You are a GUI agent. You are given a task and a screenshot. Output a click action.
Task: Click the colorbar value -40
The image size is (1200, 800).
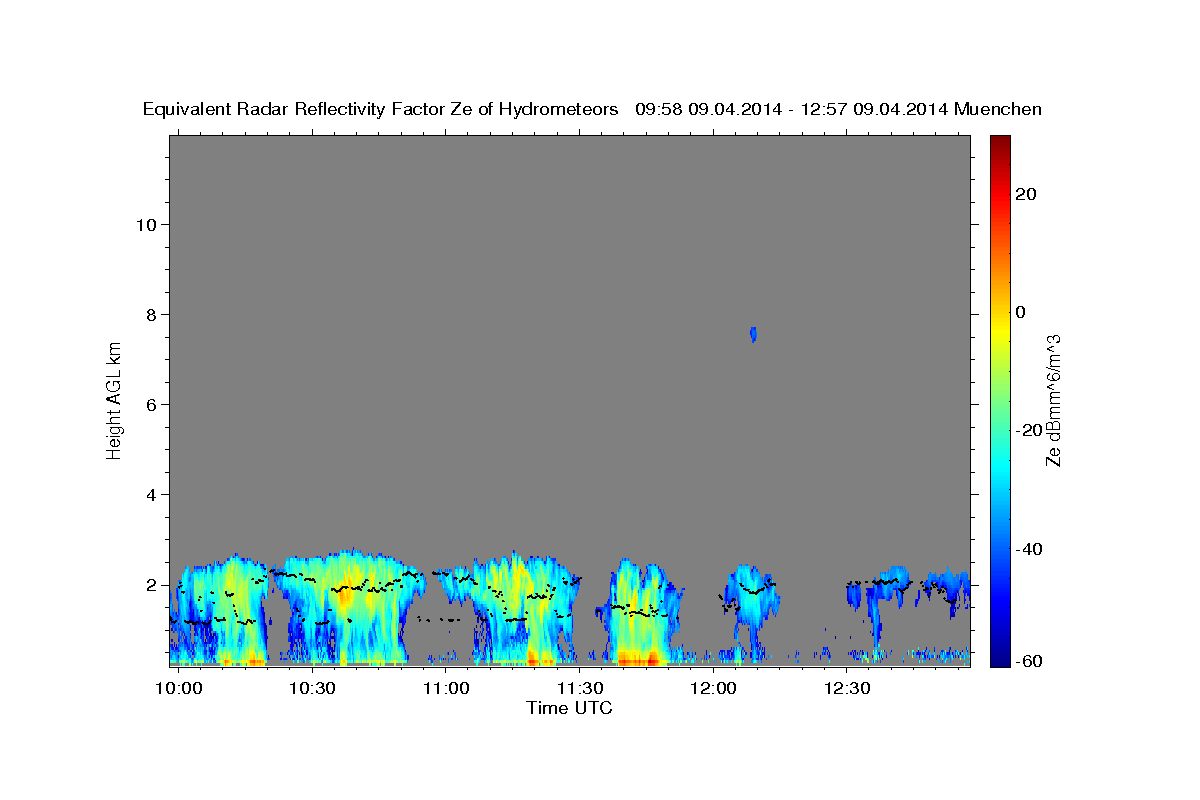[x=1030, y=549]
